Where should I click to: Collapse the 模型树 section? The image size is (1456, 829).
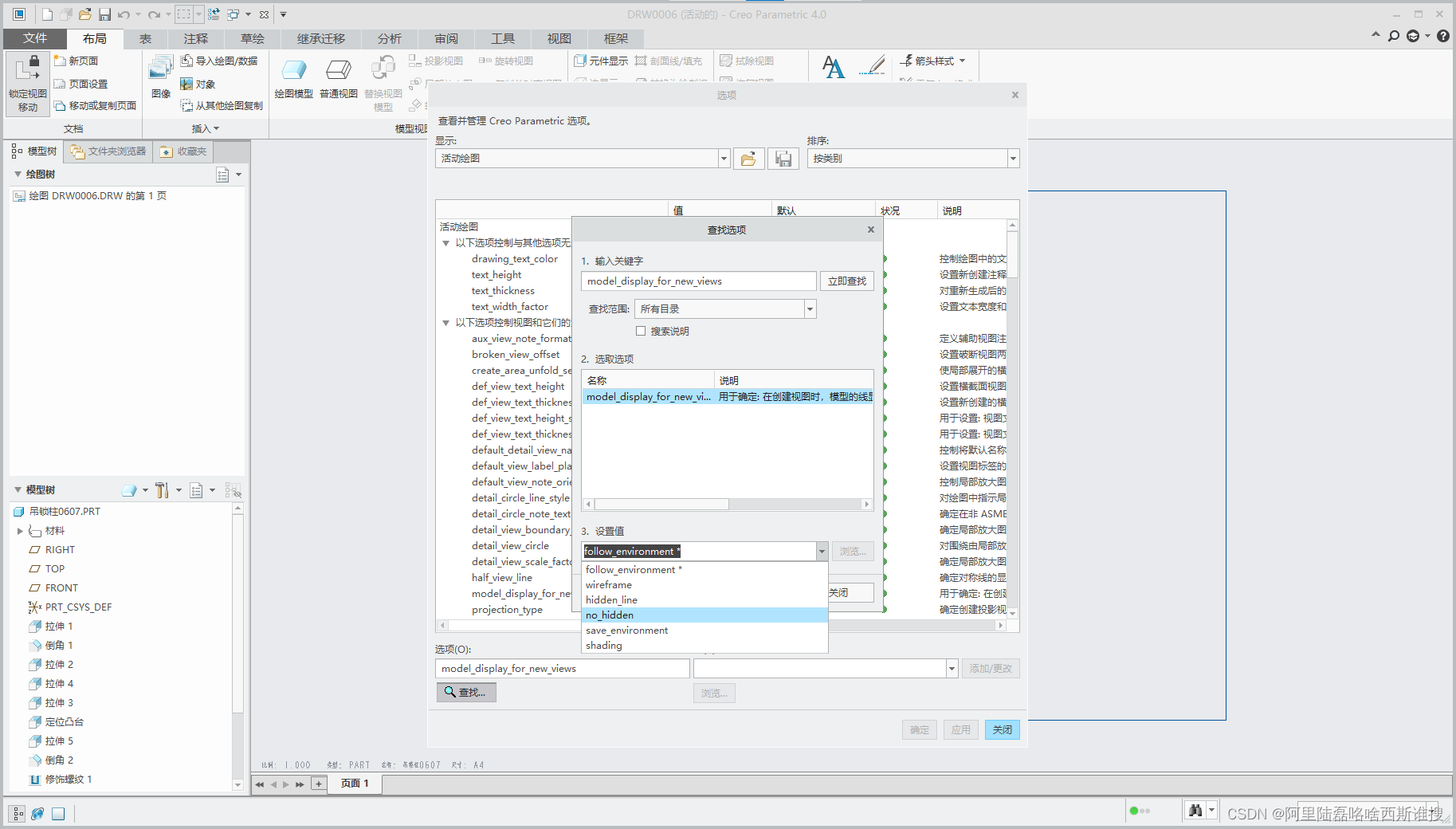pyautogui.click(x=18, y=490)
